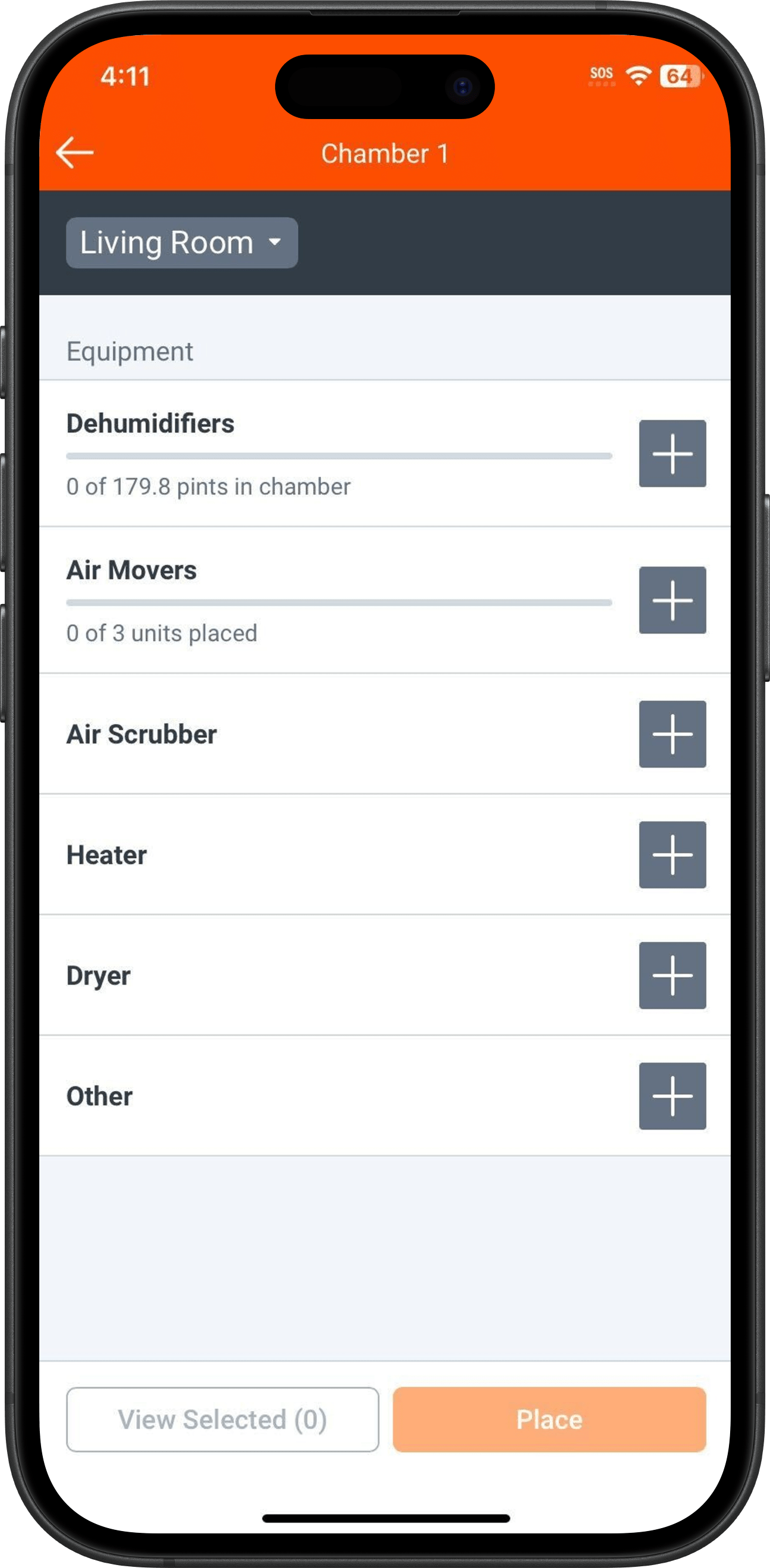The image size is (770, 1568).
Task: Tap the Other equipment row label
Action: pos(99,1097)
